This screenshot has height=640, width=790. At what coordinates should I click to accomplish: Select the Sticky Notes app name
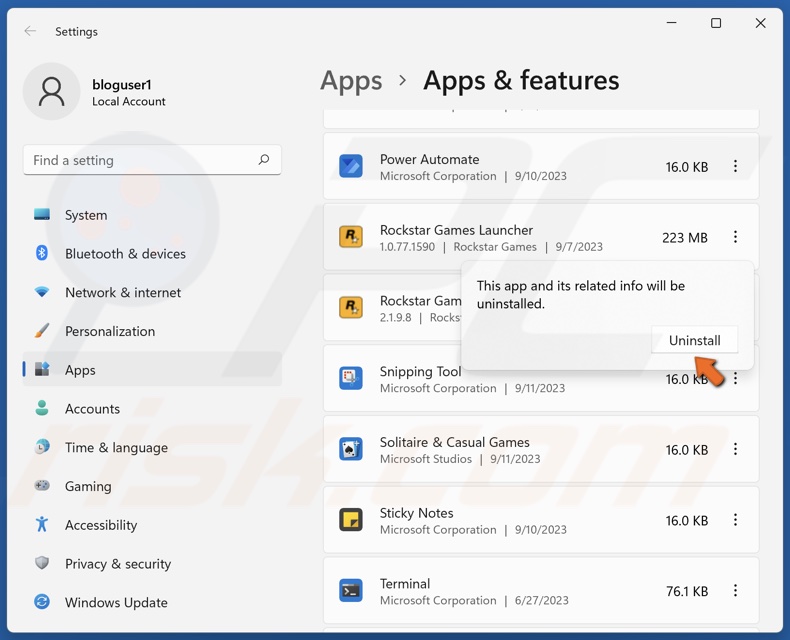tap(416, 513)
